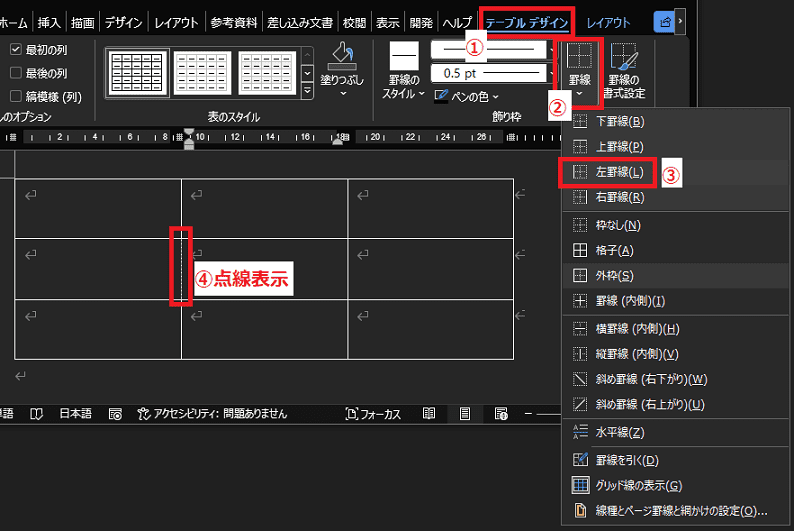794x531 pixels.
Task: Select 斜め罫線 (右下がり) diagonal border option
Action: pyautogui.click(x=650, y=379)
